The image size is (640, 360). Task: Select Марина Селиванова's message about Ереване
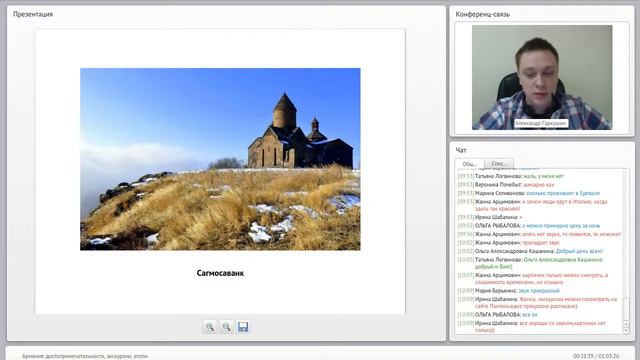529,193
